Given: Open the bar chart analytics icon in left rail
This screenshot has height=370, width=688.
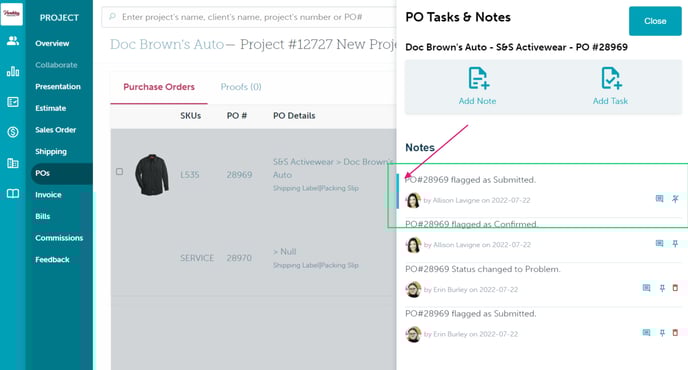Looking at the screenshot, I should click(13, 71).
